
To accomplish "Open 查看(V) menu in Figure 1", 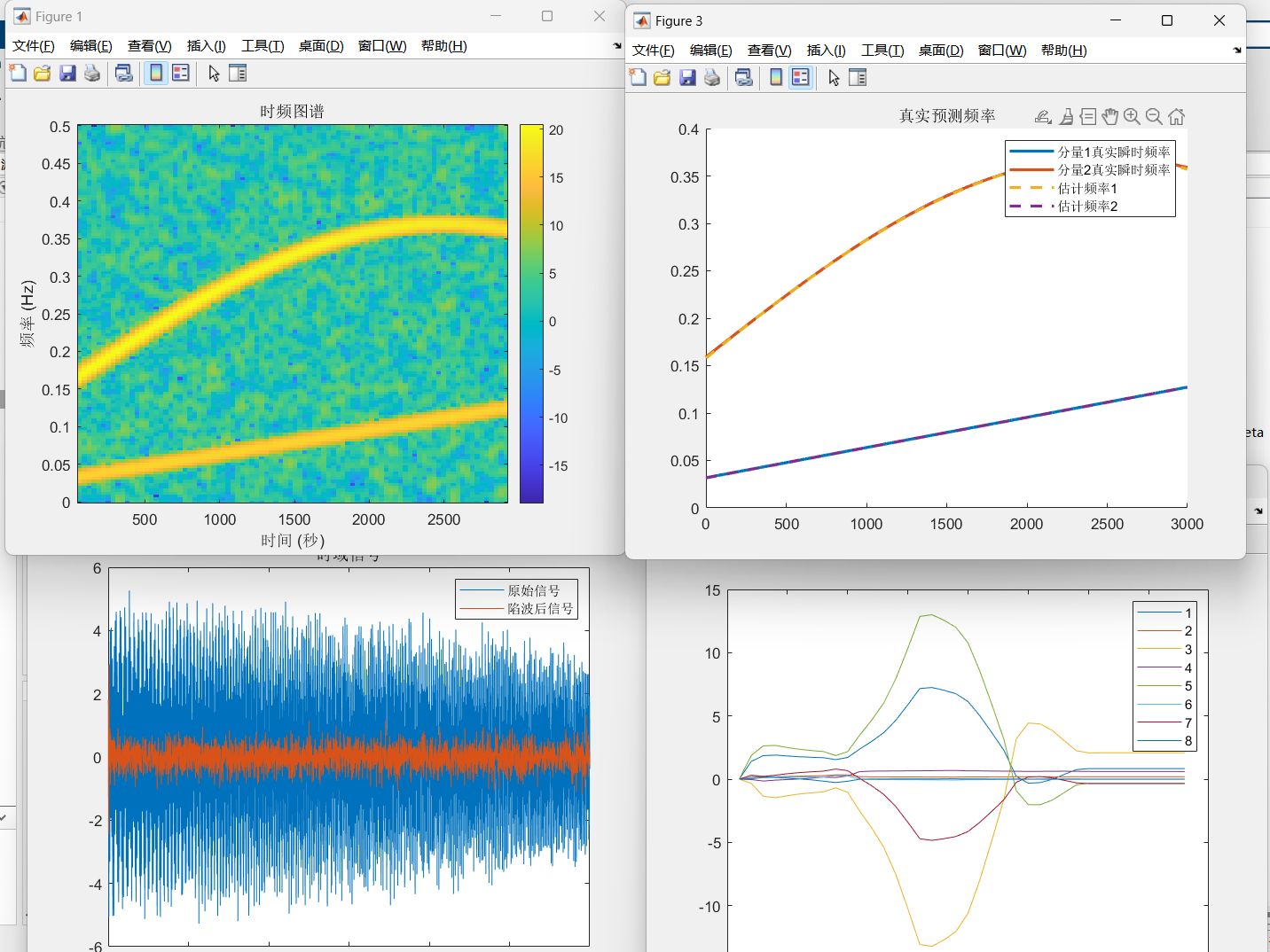I will pyautogui.click(x=150, y=46).
